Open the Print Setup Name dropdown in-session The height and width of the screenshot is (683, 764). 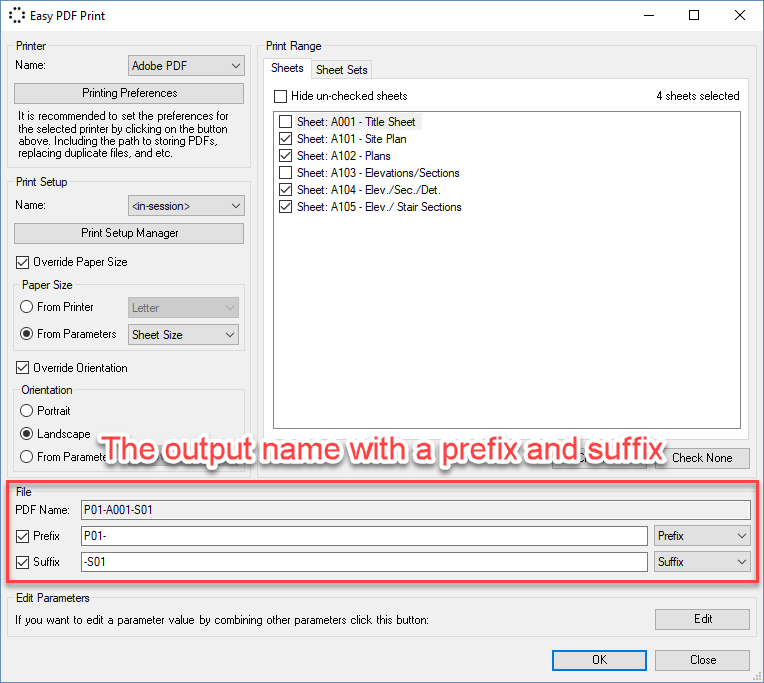click(x=186, y=206)
